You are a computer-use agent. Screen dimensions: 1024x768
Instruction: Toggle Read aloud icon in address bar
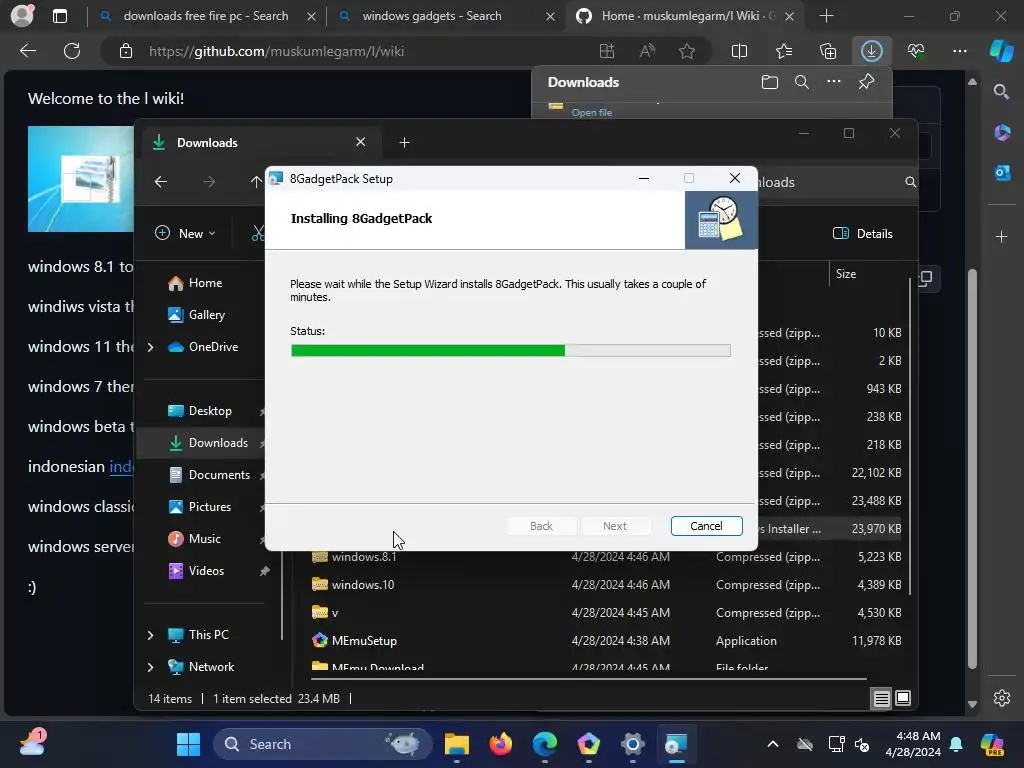647,51
